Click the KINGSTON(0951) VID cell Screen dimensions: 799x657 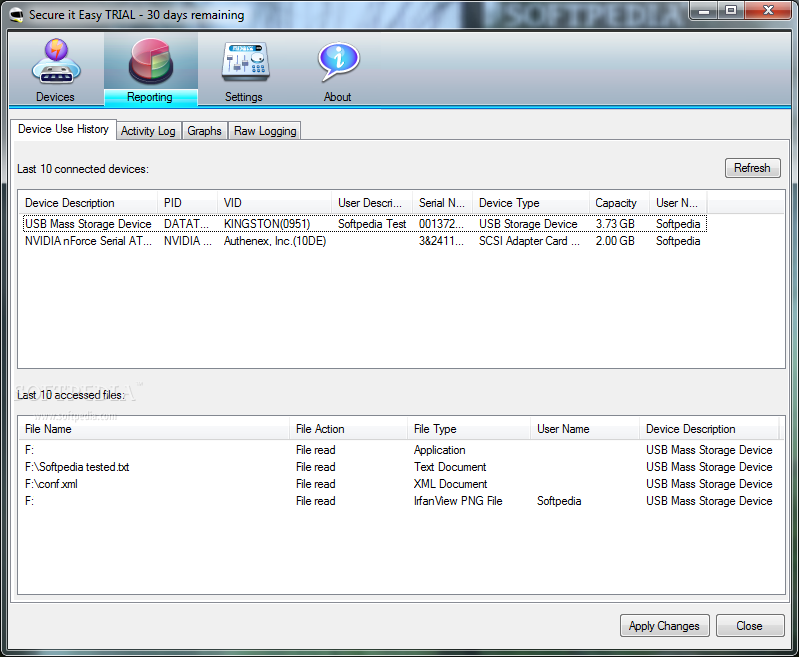[267, 224]
